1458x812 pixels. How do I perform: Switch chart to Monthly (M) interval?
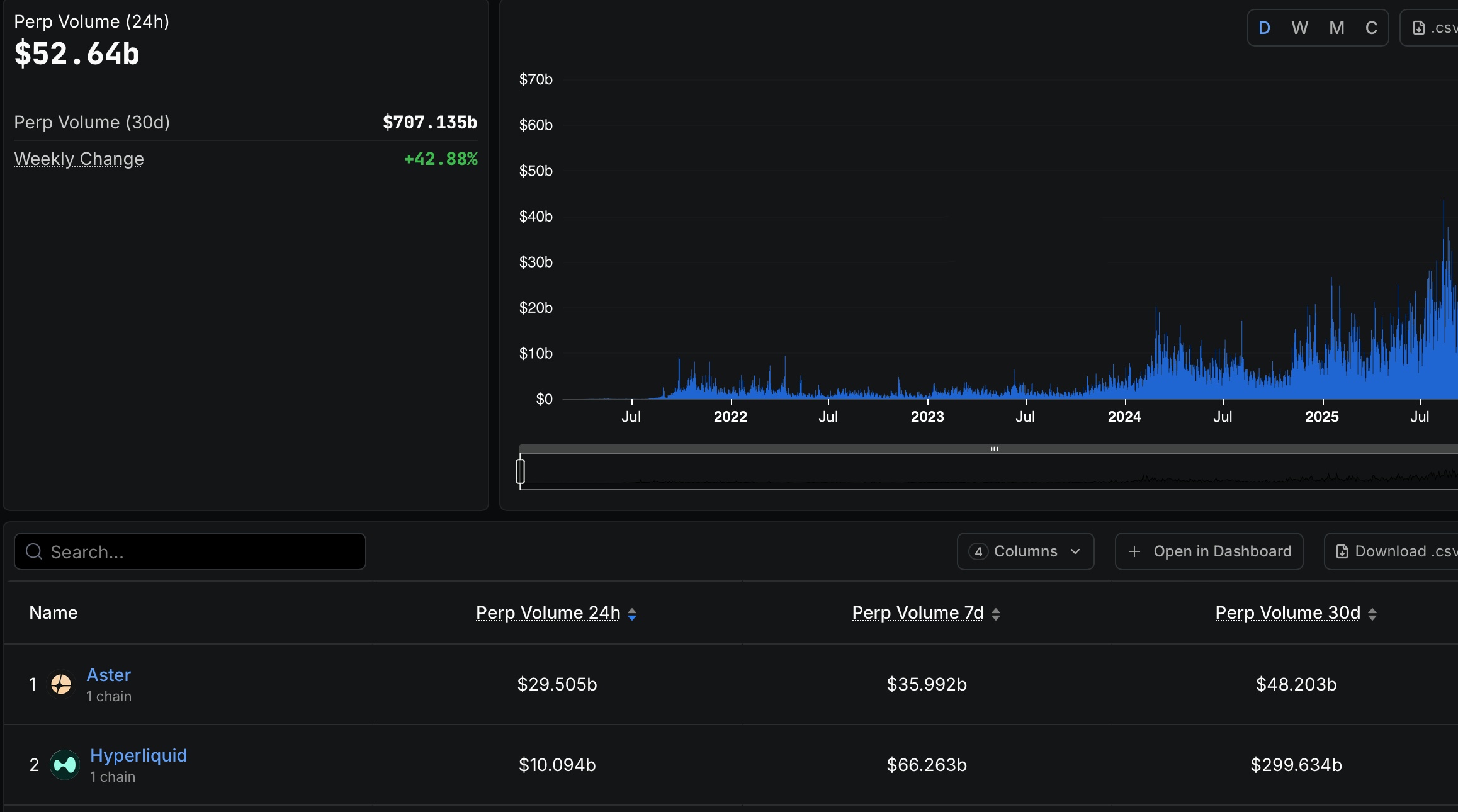click(x=1336, y=28)
